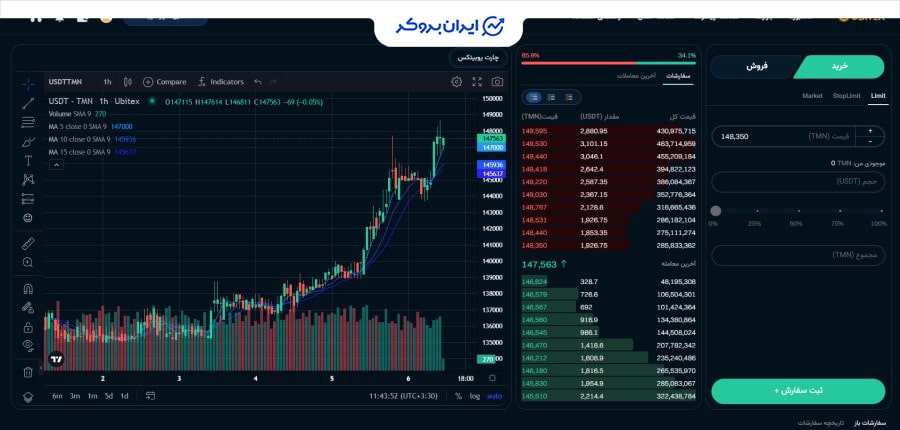Increase price with plus stepper
900x430 pixels.
pyautogui.click(x=870, y=131)
